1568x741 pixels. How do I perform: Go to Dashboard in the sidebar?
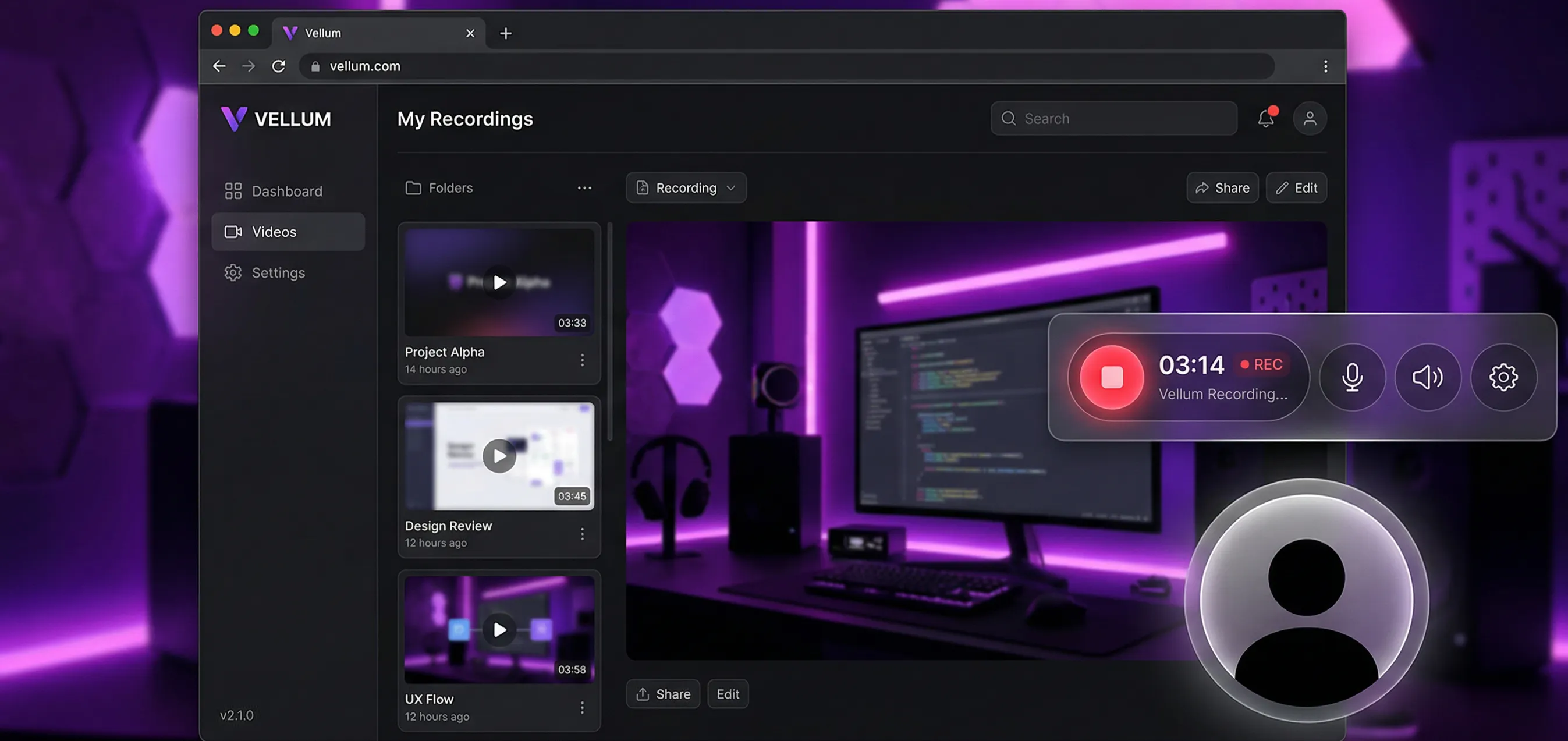(288, 191)
